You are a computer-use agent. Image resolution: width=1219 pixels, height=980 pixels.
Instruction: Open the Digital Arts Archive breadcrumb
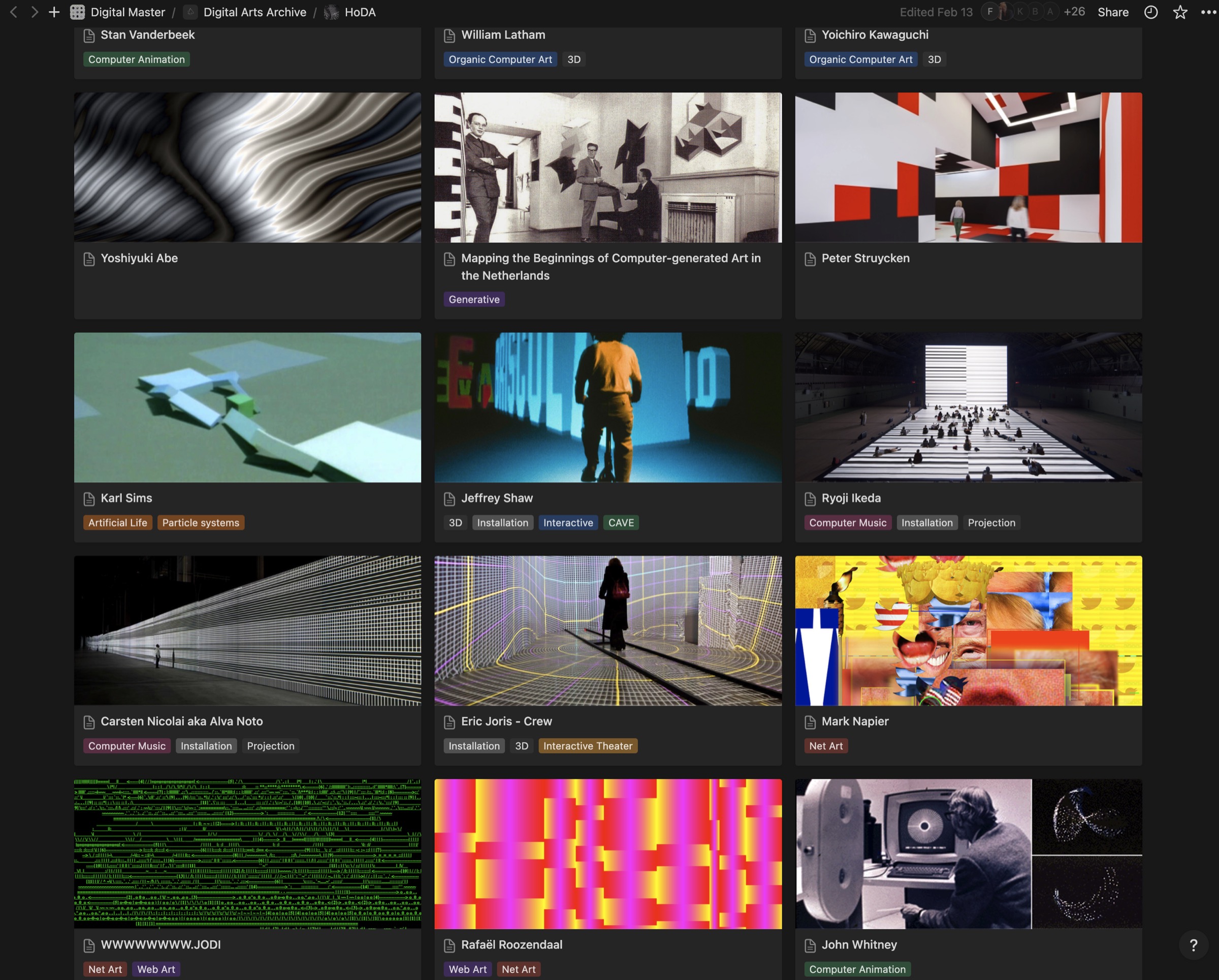click(x=245, y=12)
